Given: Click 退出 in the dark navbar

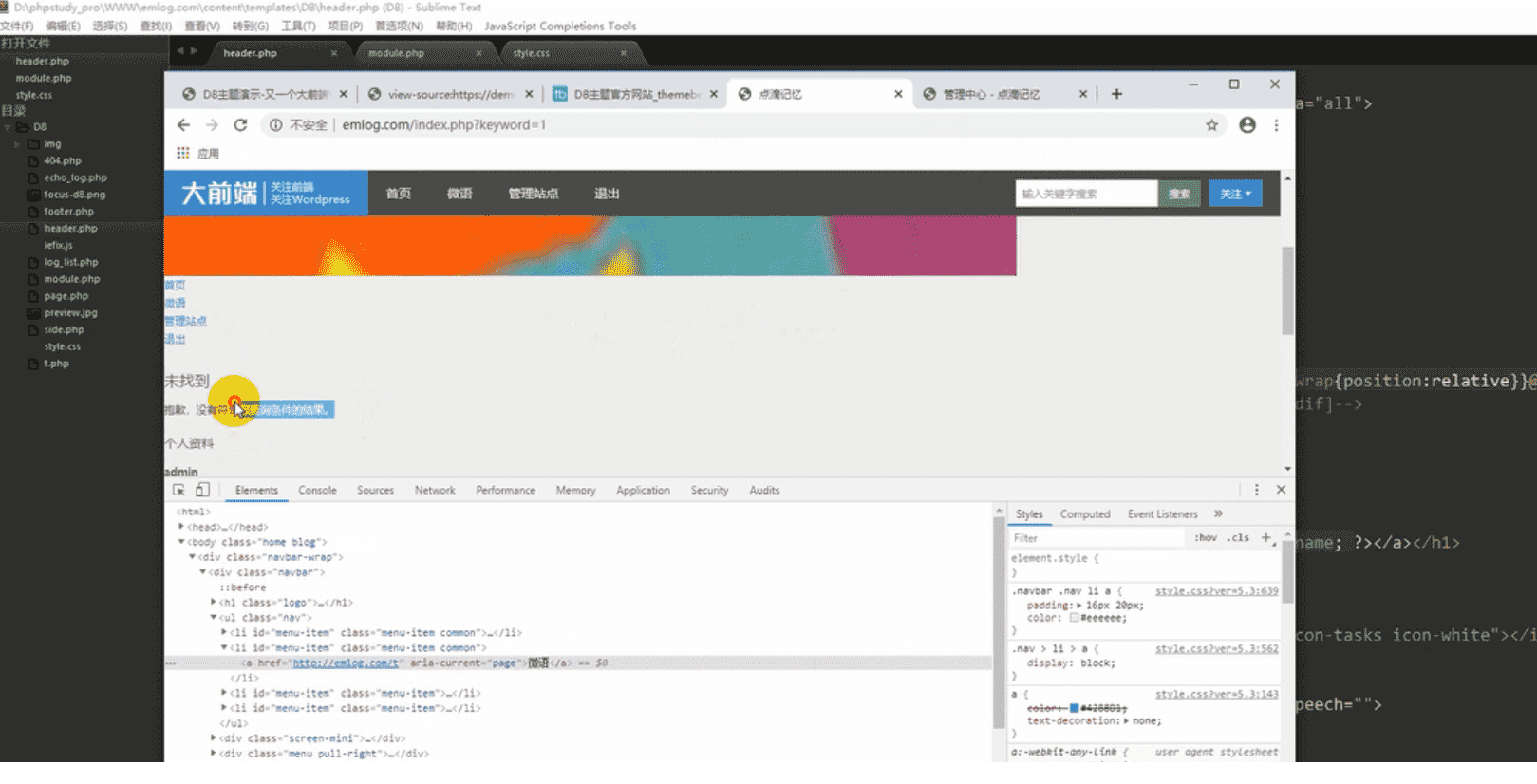Looking at the screenshot, I should point(607,194).
